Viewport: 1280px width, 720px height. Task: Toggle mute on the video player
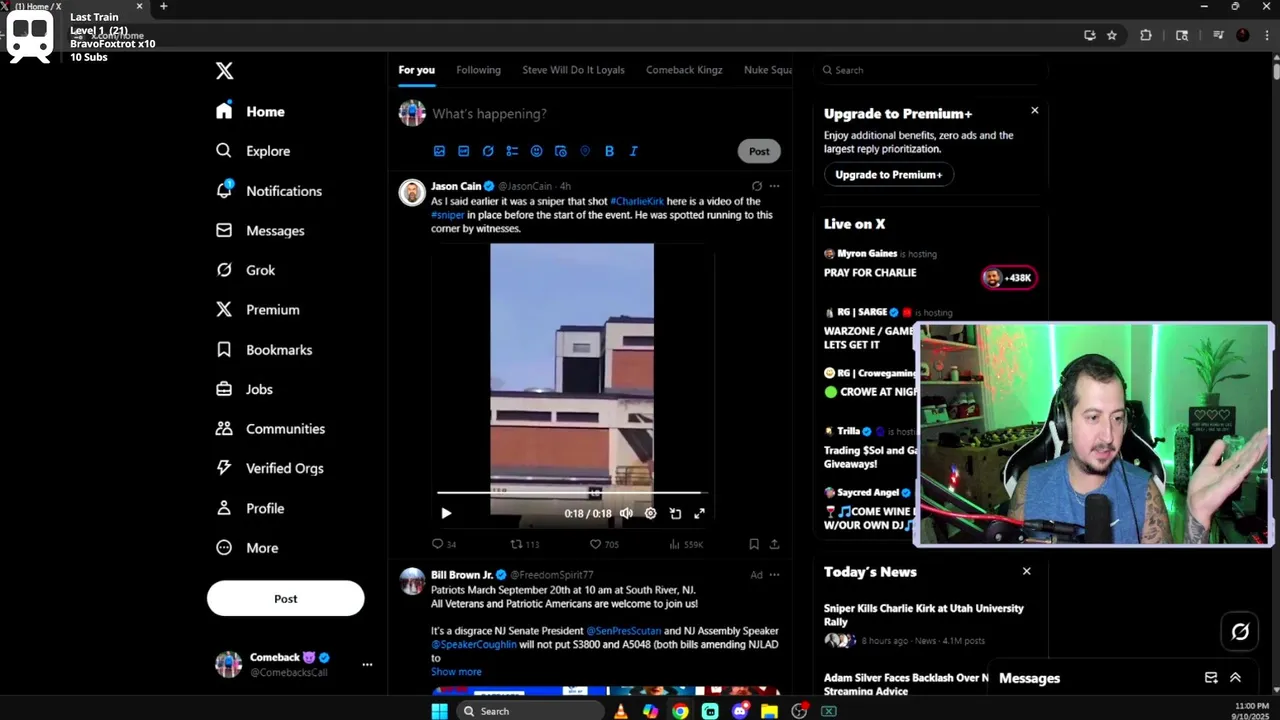tap(626, 513)
